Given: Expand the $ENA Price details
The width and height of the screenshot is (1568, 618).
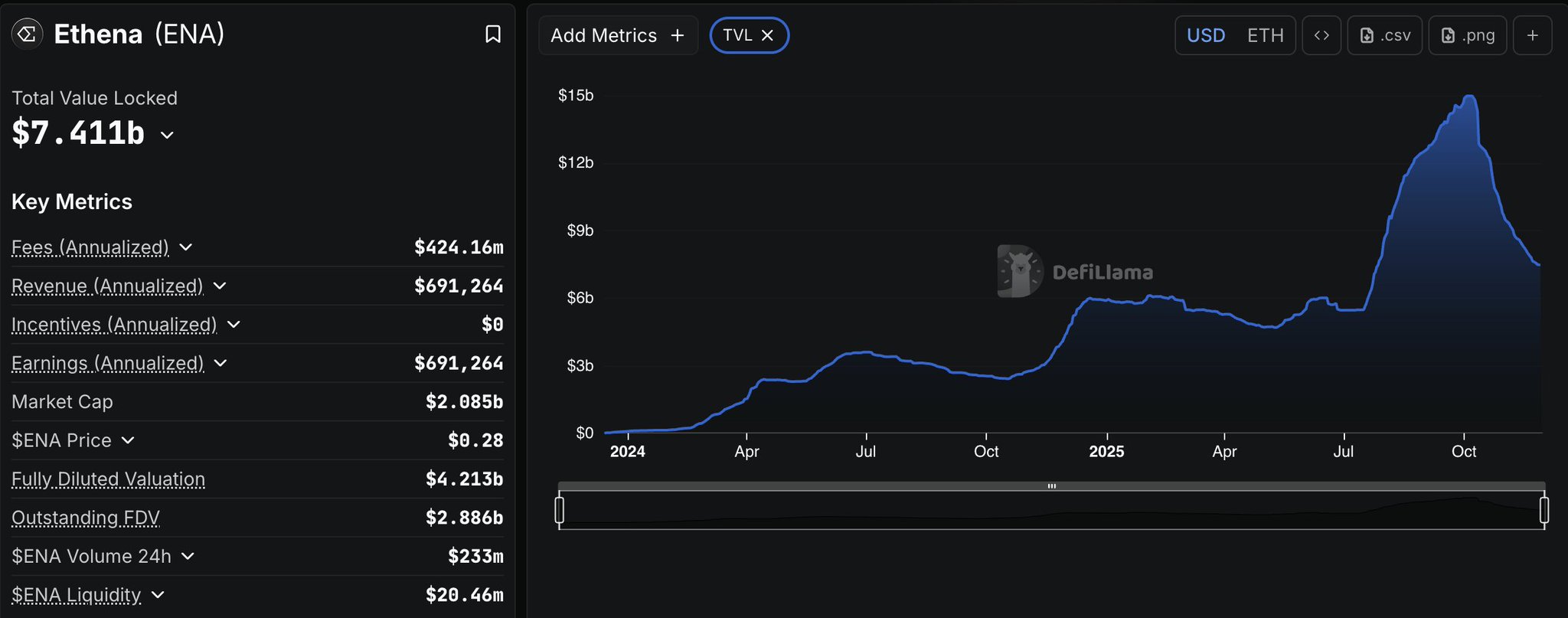Looking at the screenshot, I should pos(128,440).
